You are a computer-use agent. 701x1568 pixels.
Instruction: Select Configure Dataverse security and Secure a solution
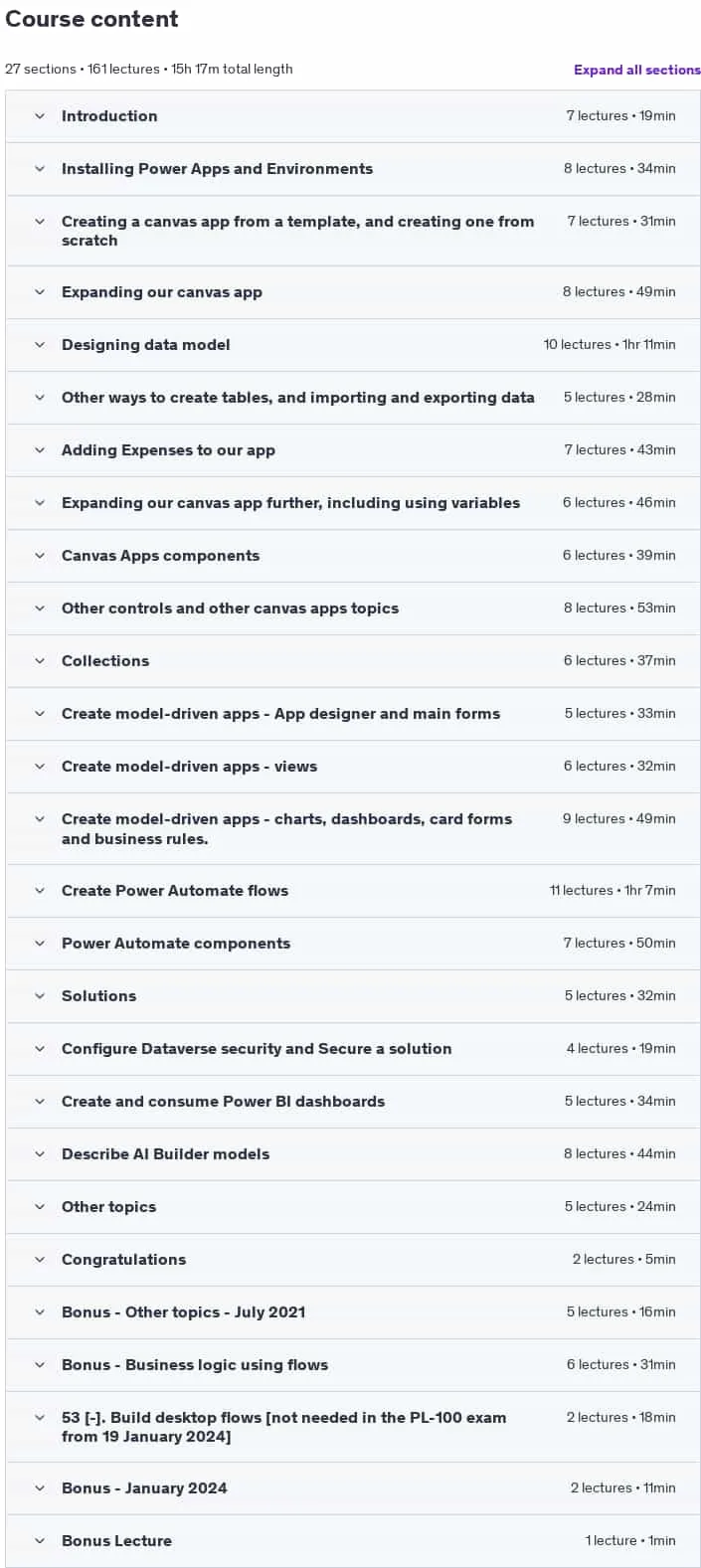tap(257, 1049)
